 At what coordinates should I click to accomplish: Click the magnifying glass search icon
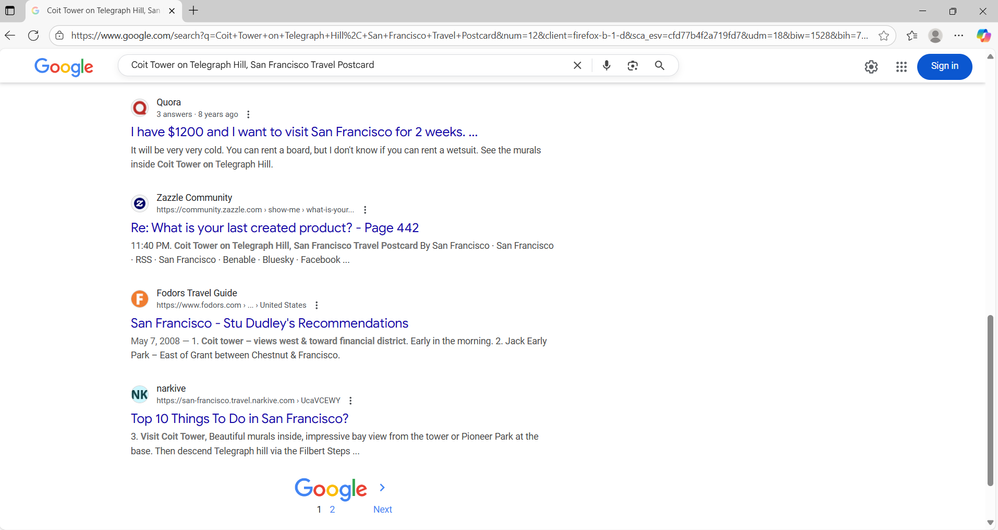[659, 66]
